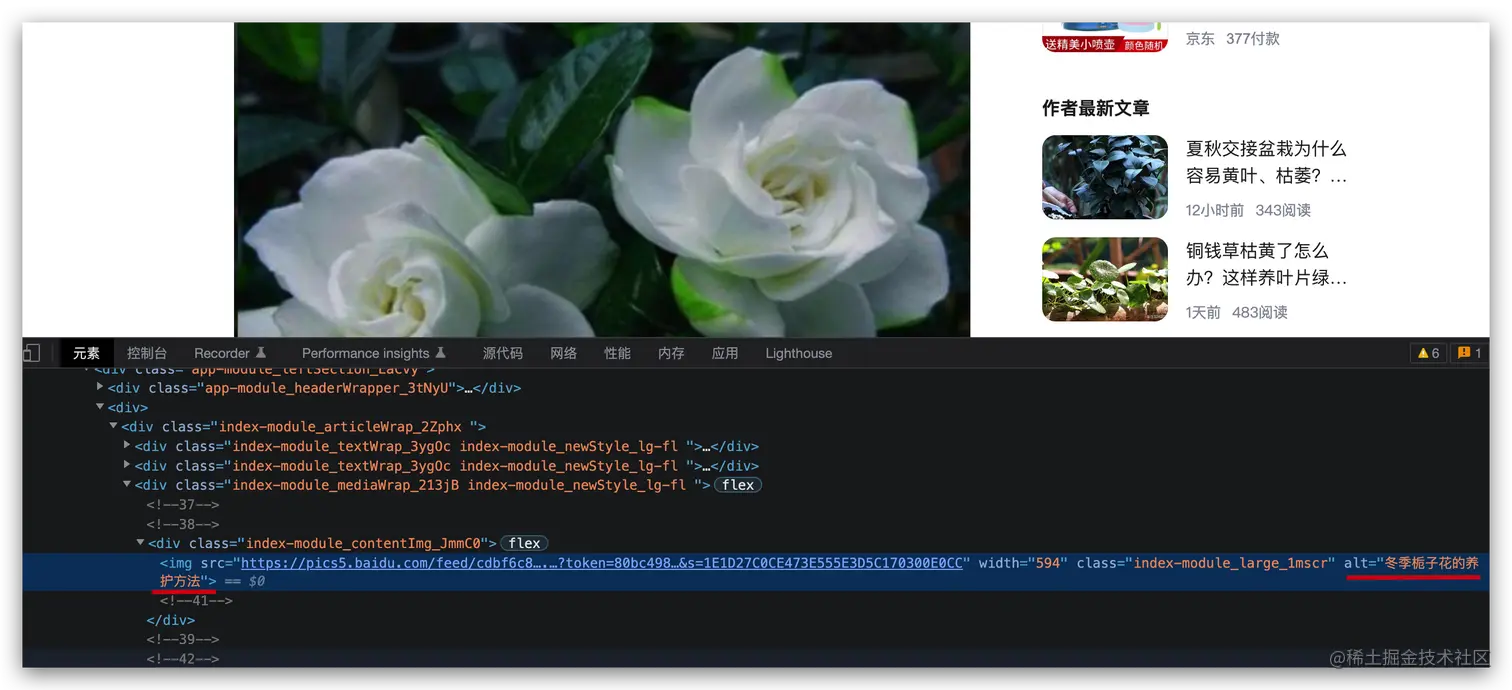Expand the app-module_headerWrapper_3tNyU div
The width and height of the screenshot is (1512, 690).
[100, 387]
